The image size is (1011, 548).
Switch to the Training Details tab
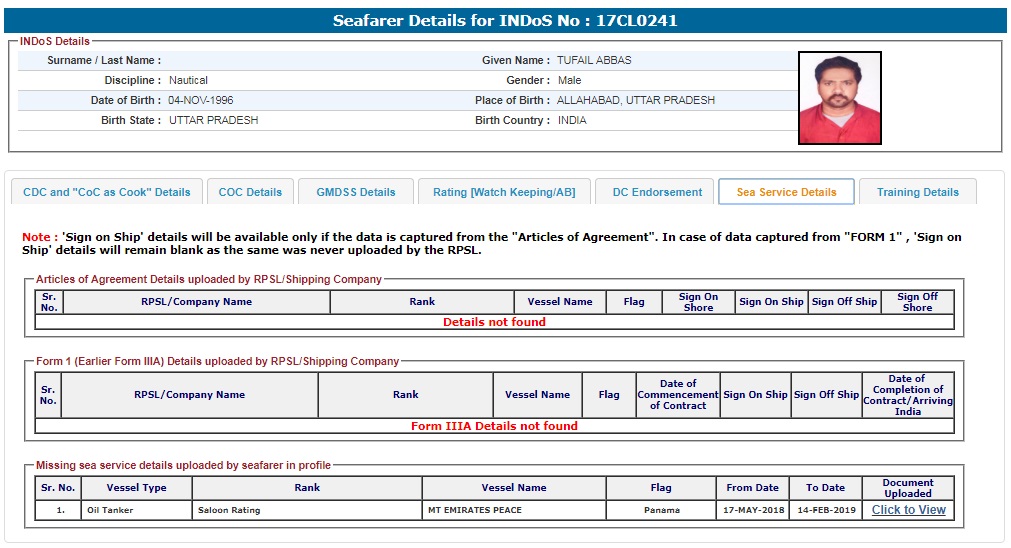917,192
